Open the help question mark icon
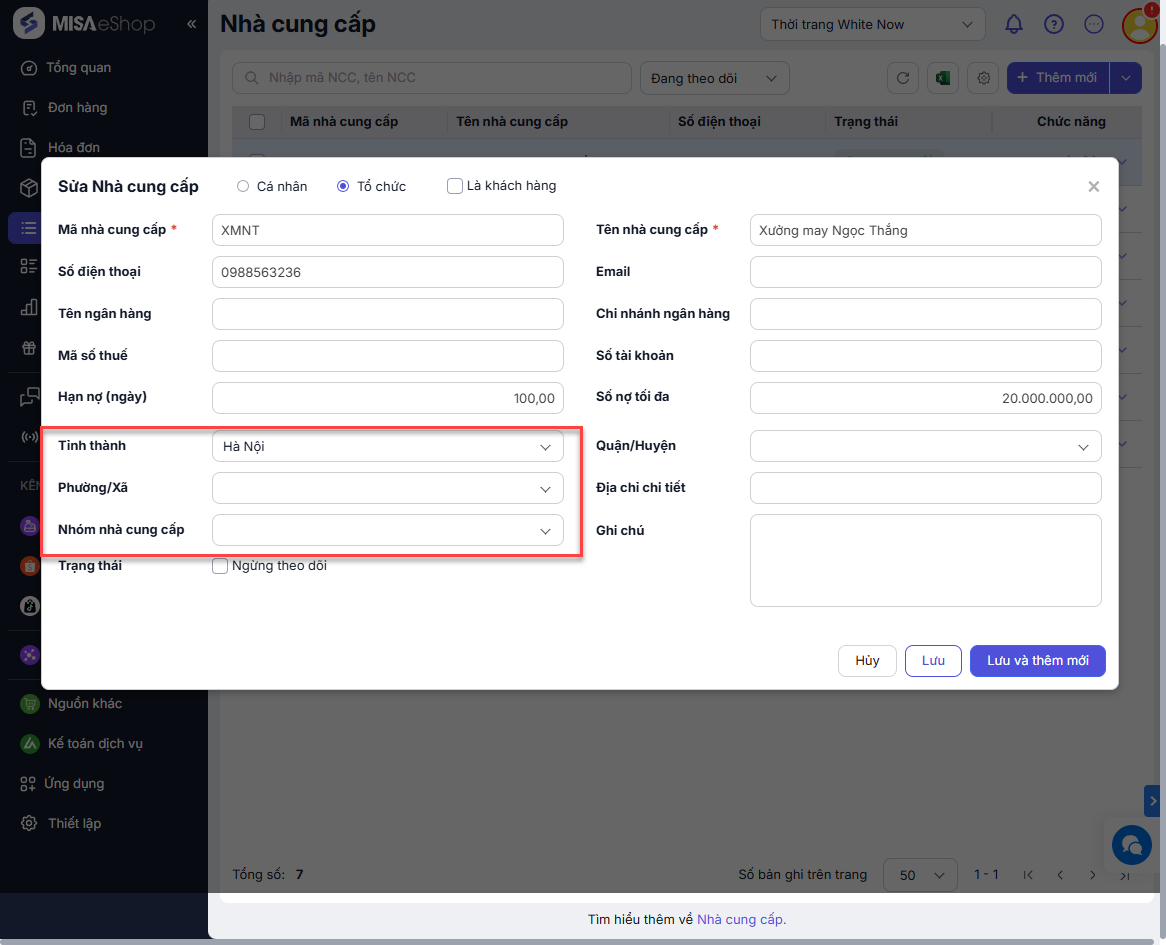 1054,25
